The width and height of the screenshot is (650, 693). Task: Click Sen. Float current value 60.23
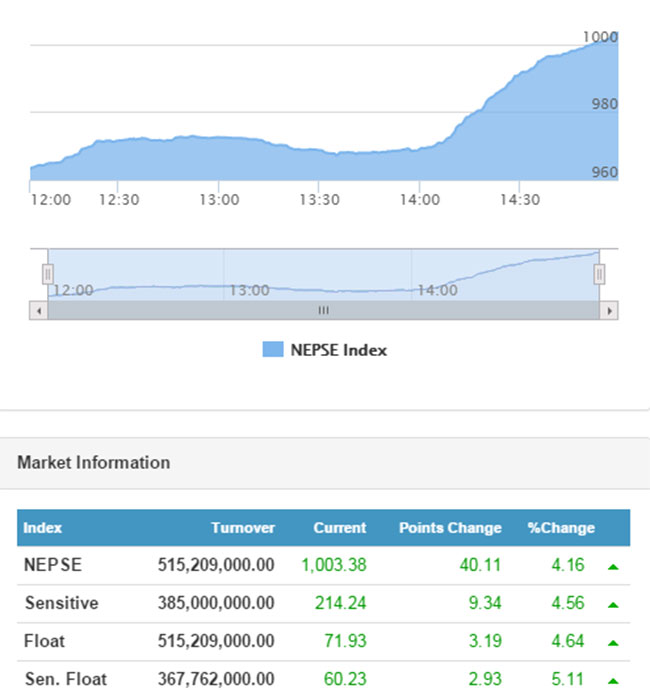(345, 679)
